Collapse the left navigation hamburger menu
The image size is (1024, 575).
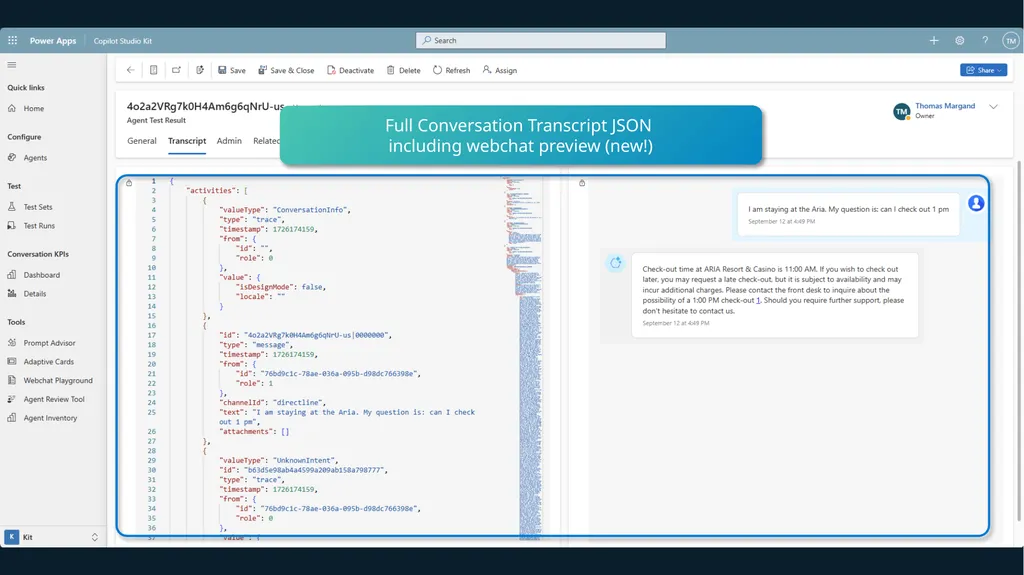(12, 65)
